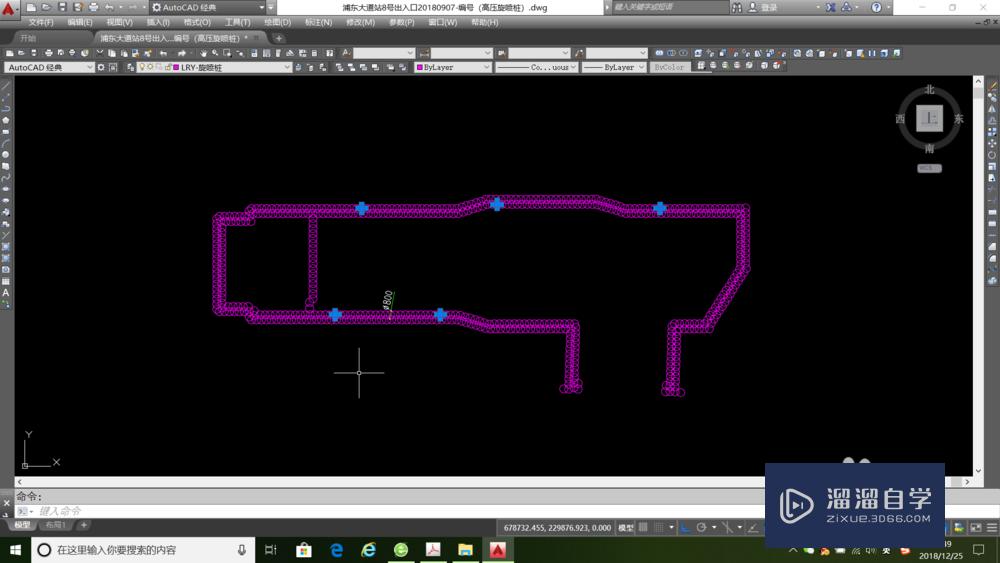Image resolution: width=1000 pixels, height=563 pixels.
Task: Open the Help question mark icon in title bar
Action: coord(876,7)
